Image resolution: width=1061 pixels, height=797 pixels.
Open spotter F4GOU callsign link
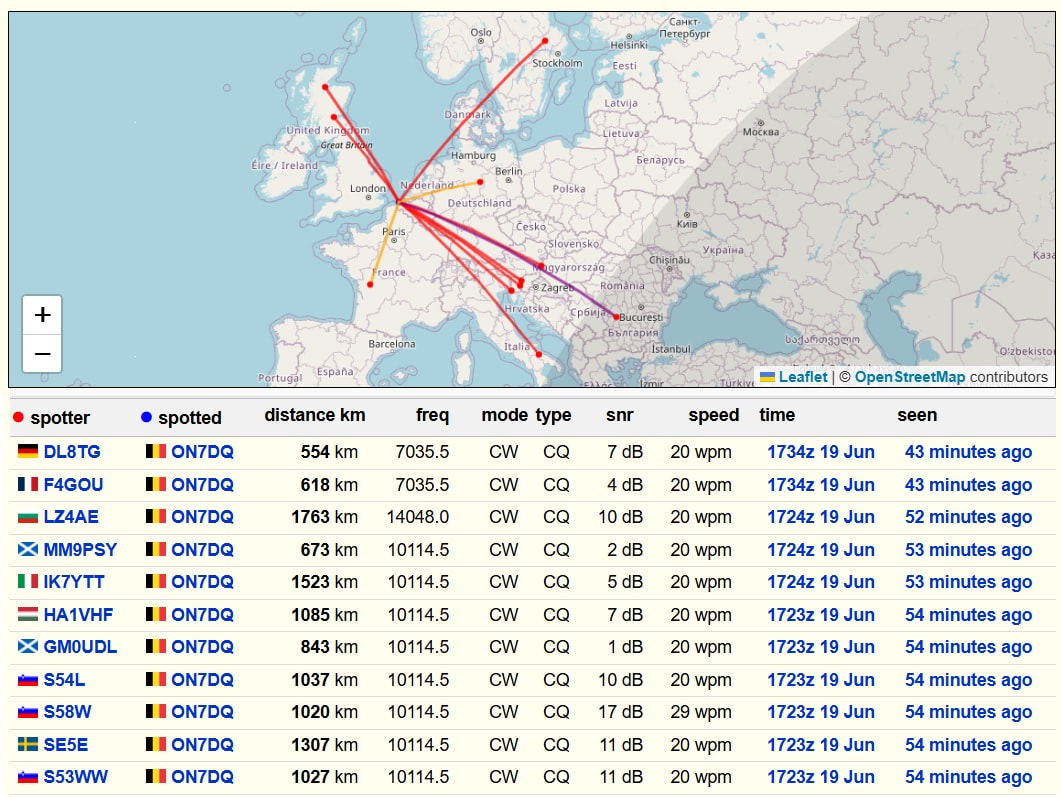tap(73, 484)
